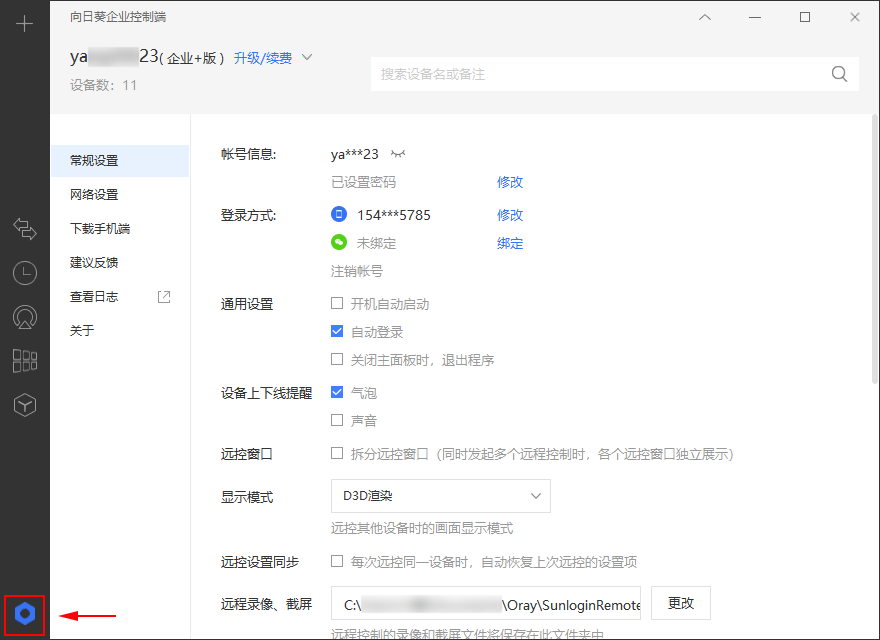The image size is (880, 640).
Task: Click the 注销帐号 link
Action: click(357, 271)
